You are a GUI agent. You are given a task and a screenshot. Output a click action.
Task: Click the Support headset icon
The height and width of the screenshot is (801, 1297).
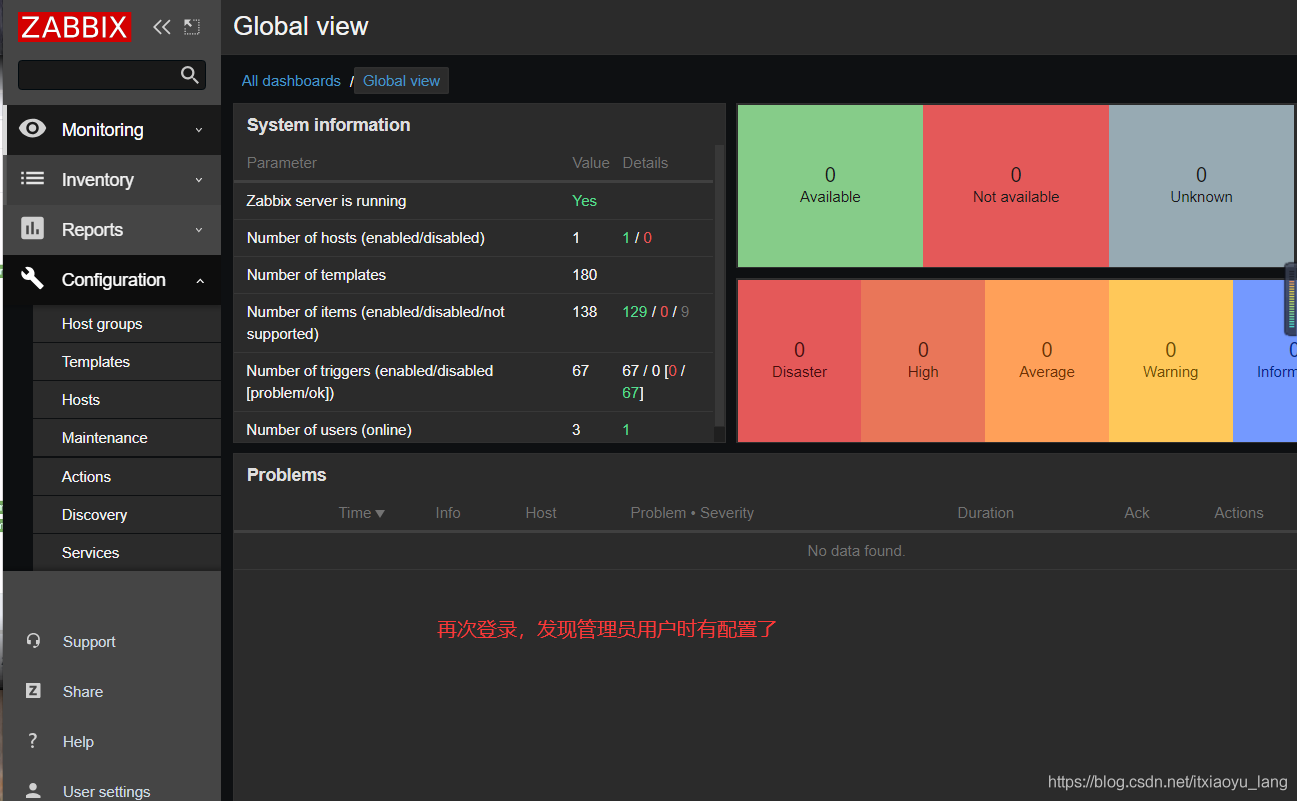click(x=33, y=641)
